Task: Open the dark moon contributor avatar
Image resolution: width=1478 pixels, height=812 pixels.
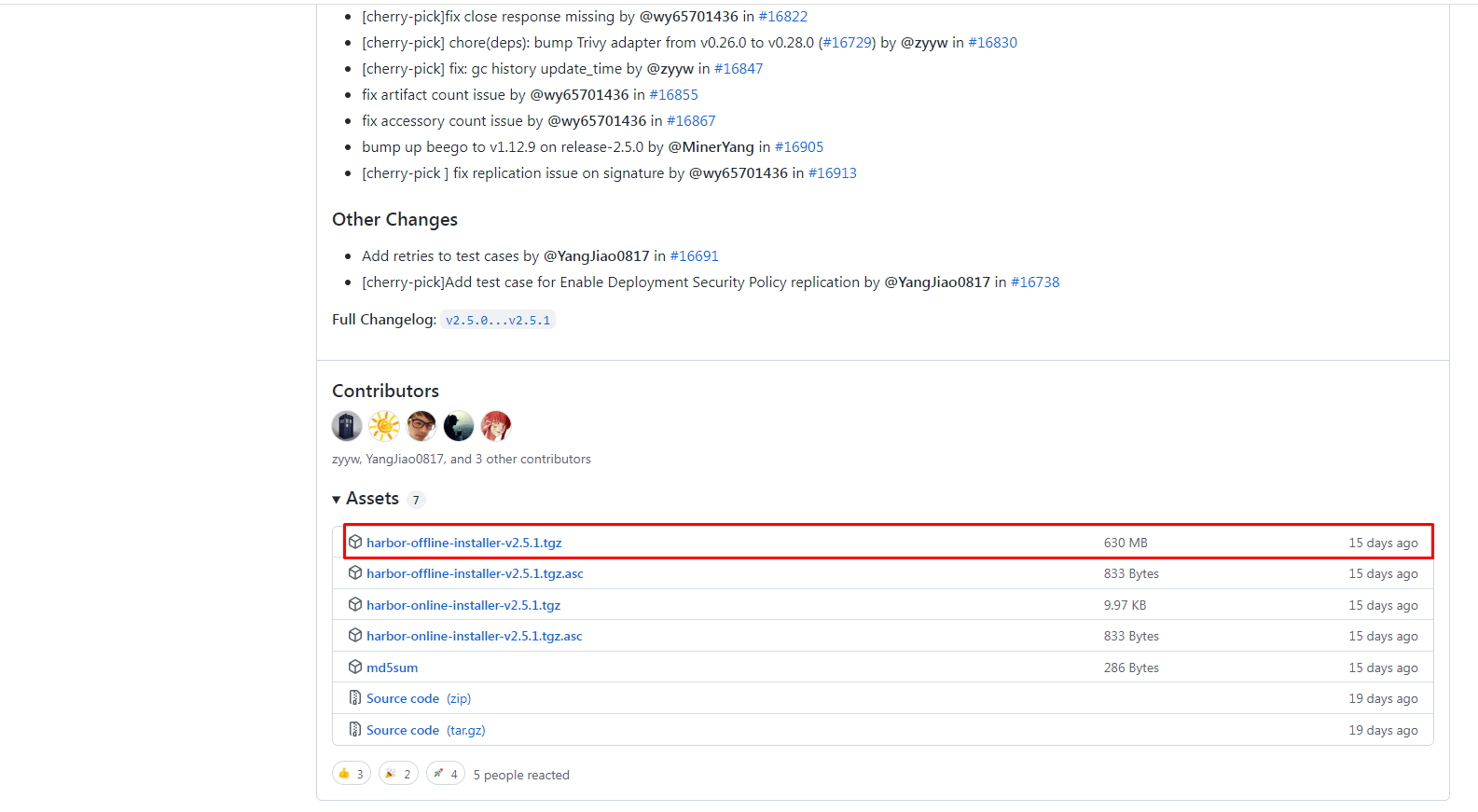Action: 459,426
